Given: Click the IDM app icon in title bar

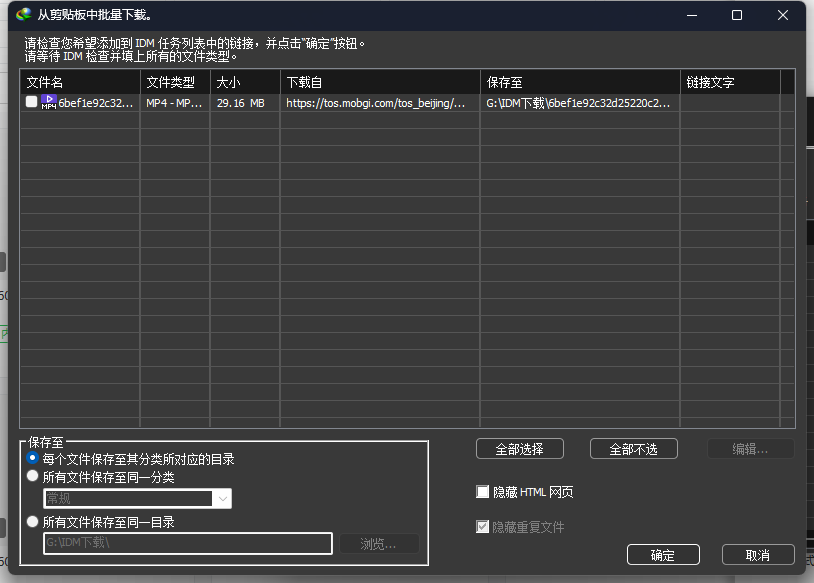Looking at the screenshot, I should point(24,15).
